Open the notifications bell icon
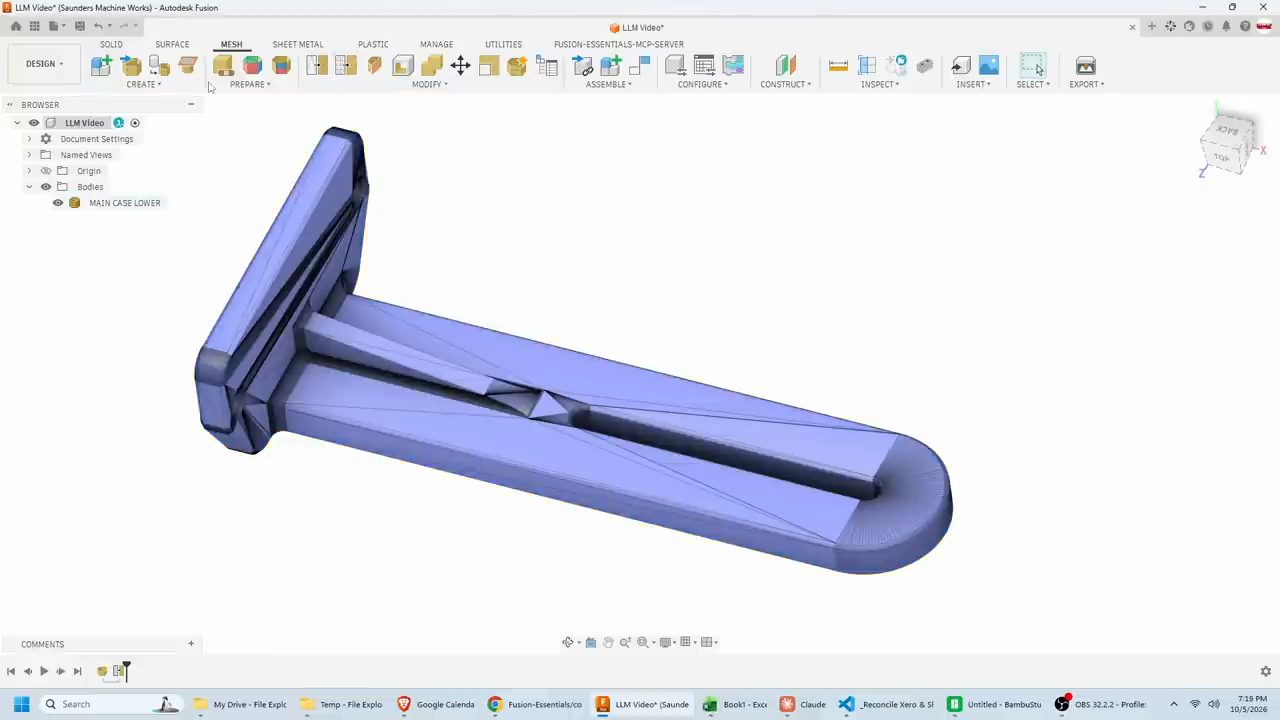Screen dimensions: 1280x720 [1226, 26]
